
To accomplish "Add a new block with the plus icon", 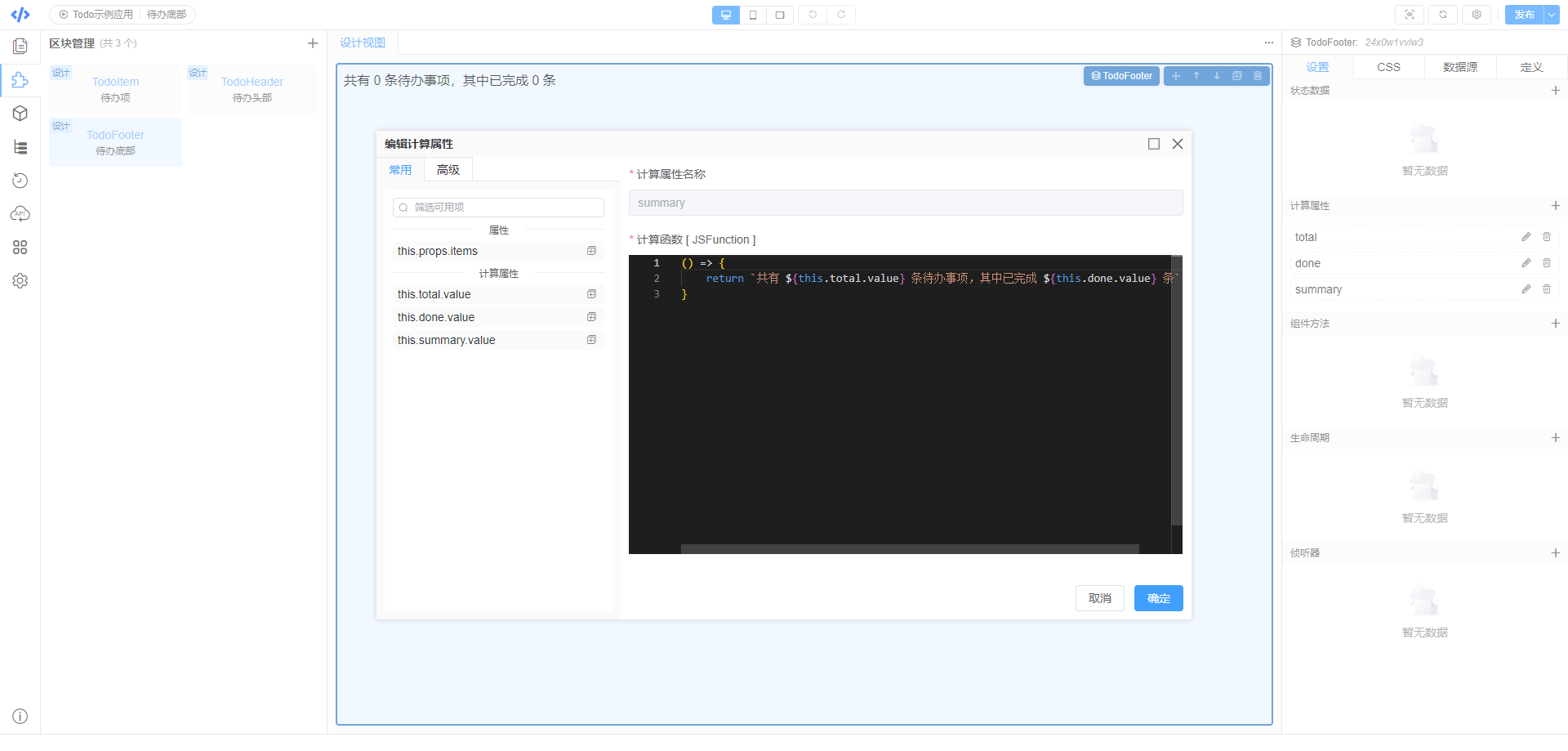I will point(313,43).
